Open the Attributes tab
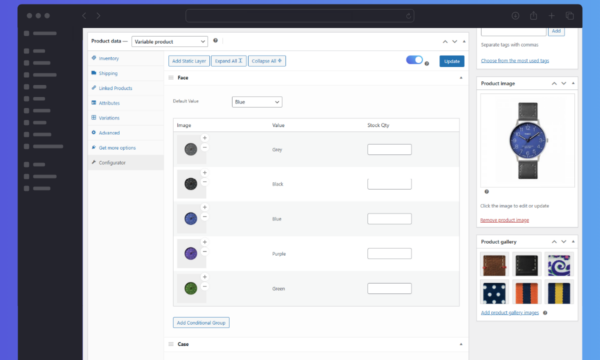Screen dimensions: 600x360 click(x=126, y=103)
